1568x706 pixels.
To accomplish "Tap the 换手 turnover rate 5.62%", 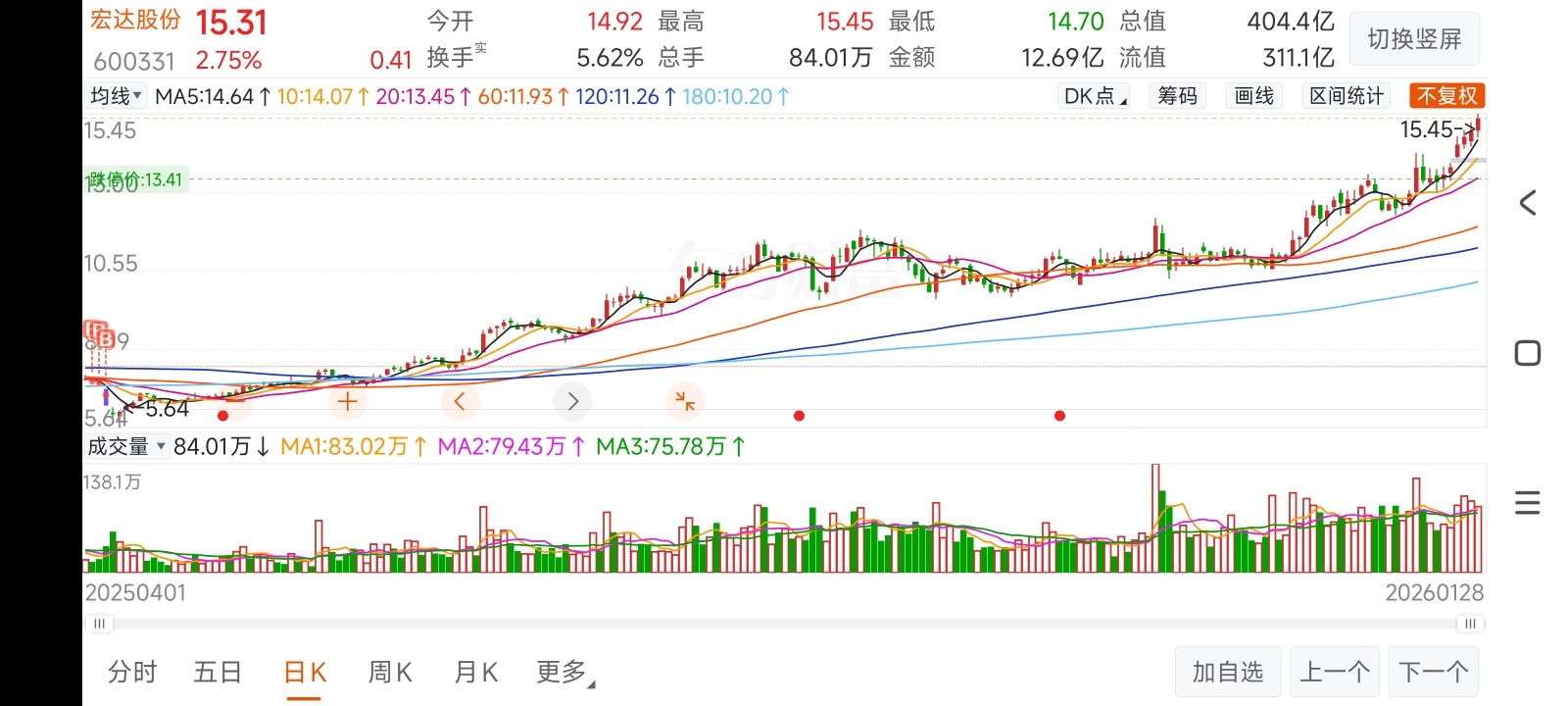I will [610, 58].
